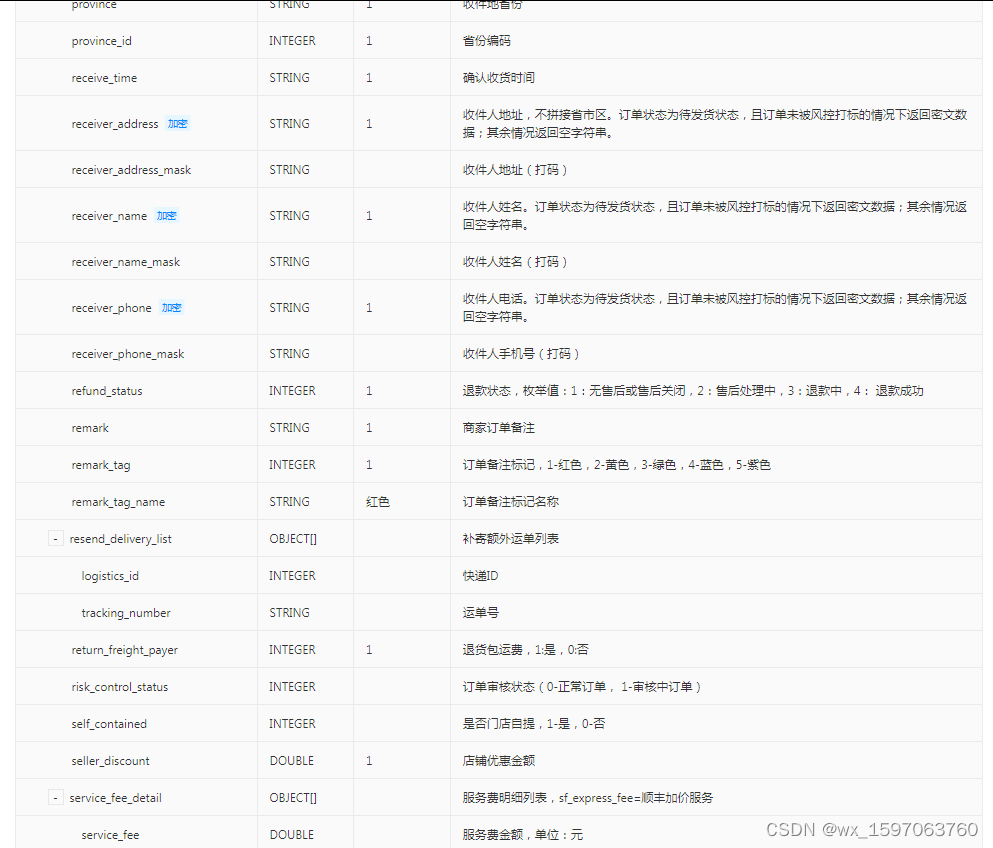
Task: Click INTEGER type of risk_control_status
Action: (293, 687)
